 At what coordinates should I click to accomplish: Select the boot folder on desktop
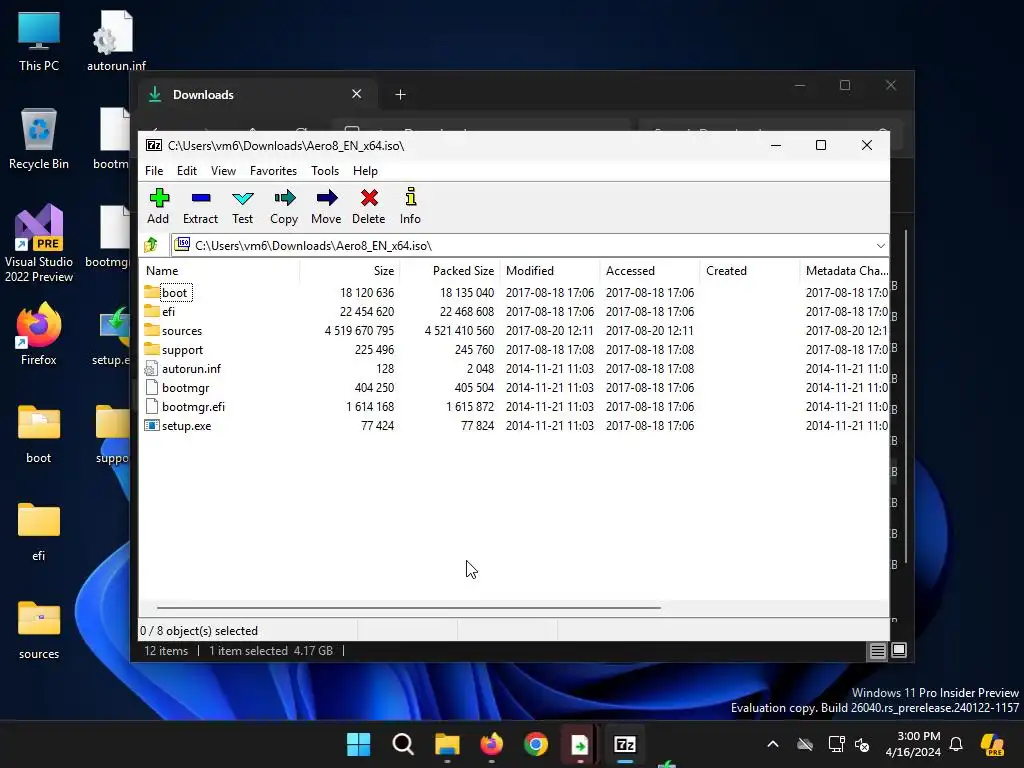click(x=39, y=434)
